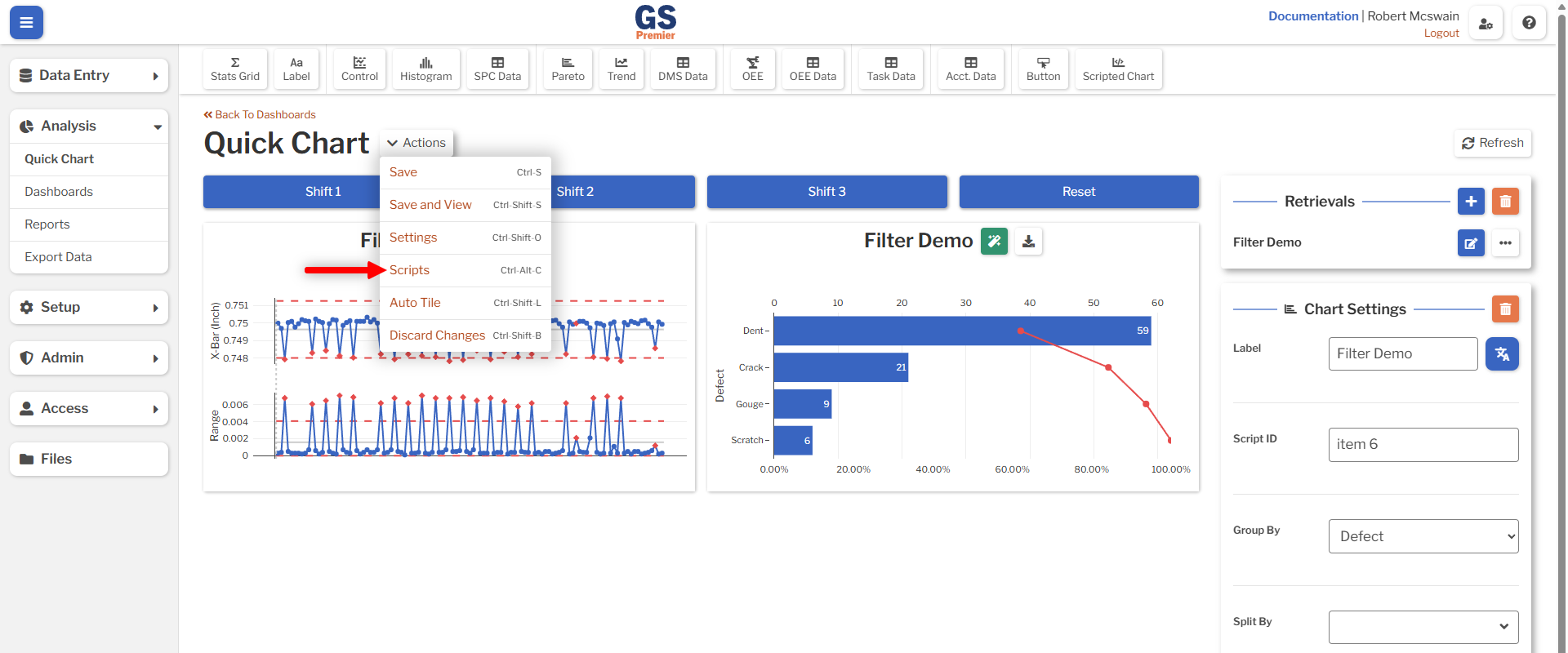Add a new retrieval with plus icon
The image size is (1568, 653).
click(x=1471, y=202)
